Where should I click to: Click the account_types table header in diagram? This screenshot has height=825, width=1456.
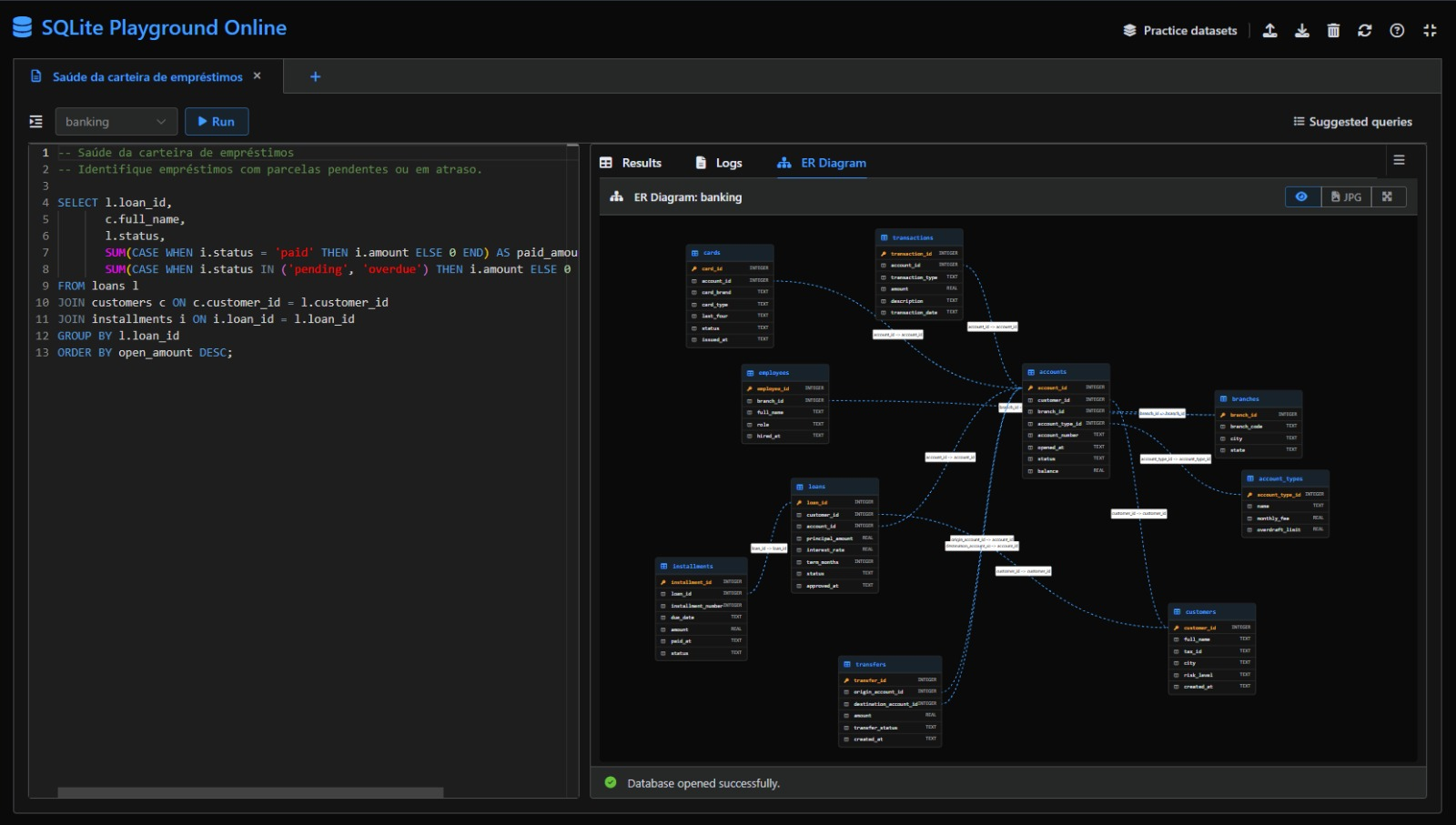click(x=1285, y=478)
